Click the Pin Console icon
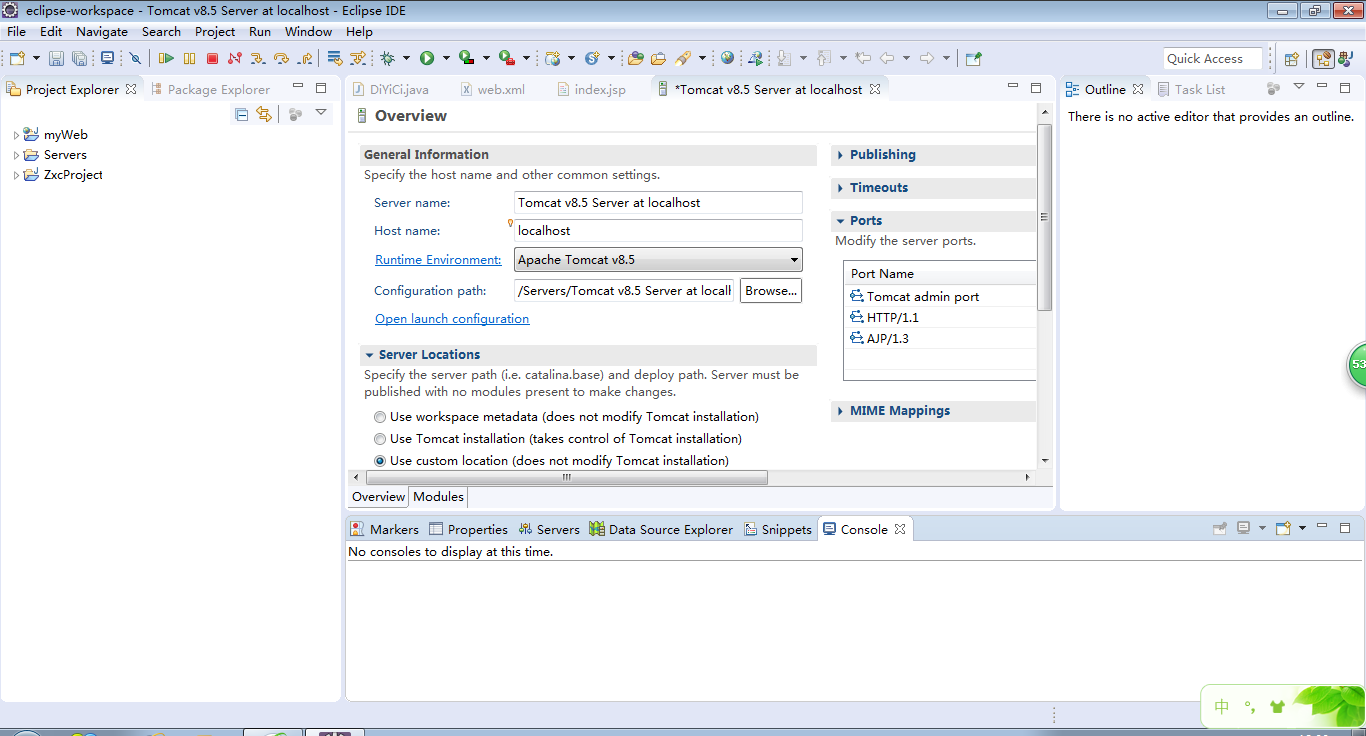1366x736 pixels. [1219, 528]
